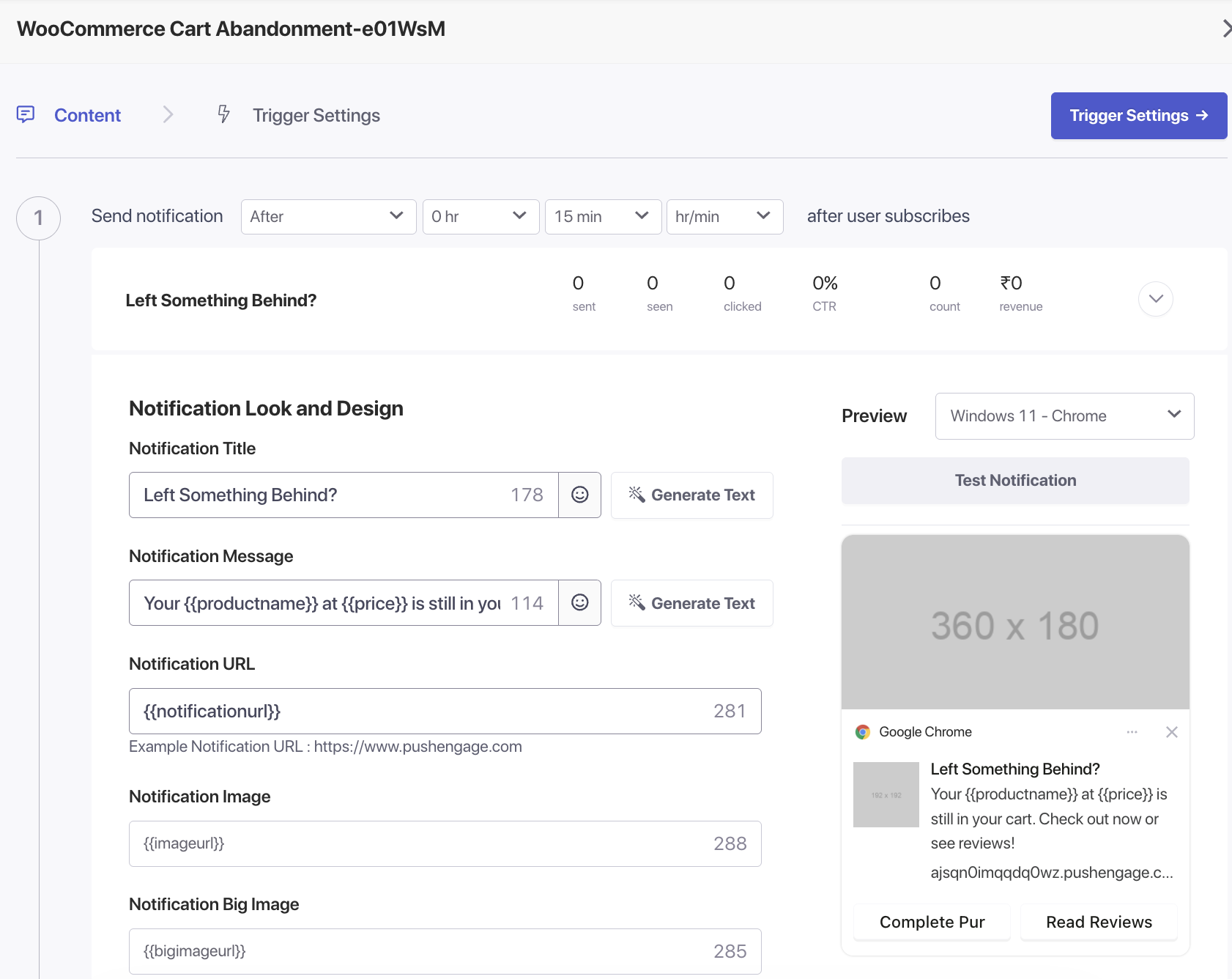Open the 15 min dropdown
This screenshot has height=979, width=1232.
(x=603, y=217)
